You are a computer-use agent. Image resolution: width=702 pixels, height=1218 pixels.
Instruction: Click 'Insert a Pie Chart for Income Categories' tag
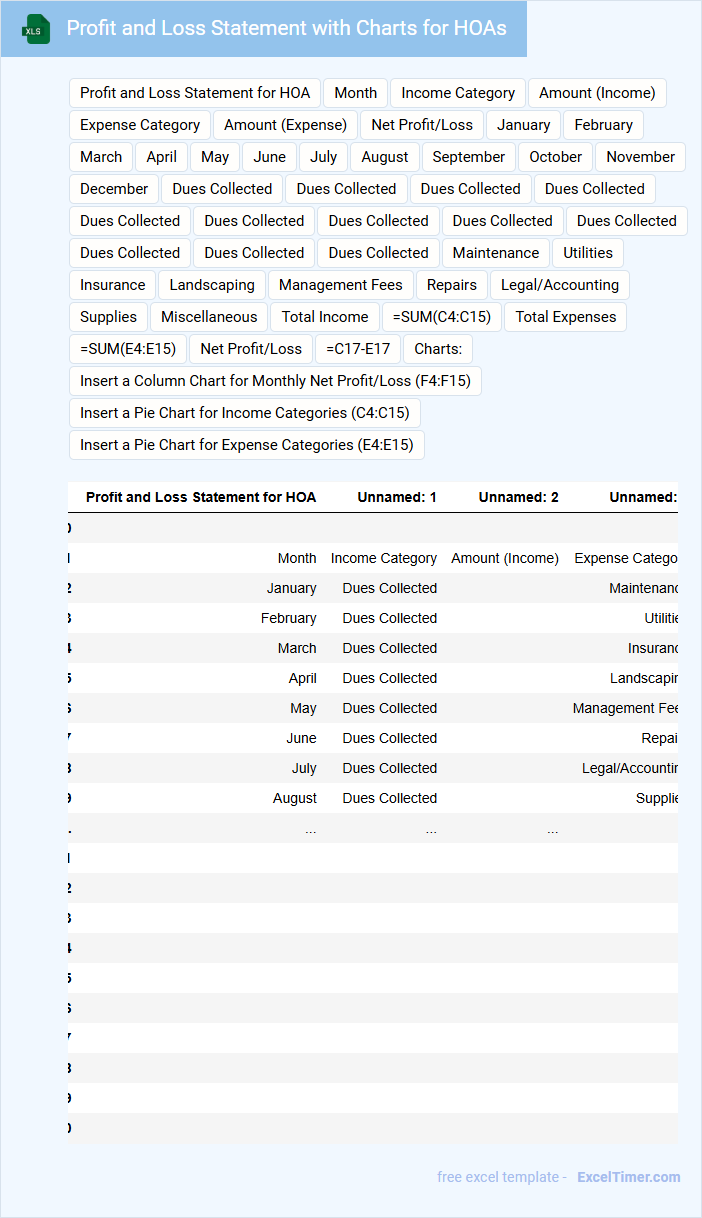[x=245, y=413]
